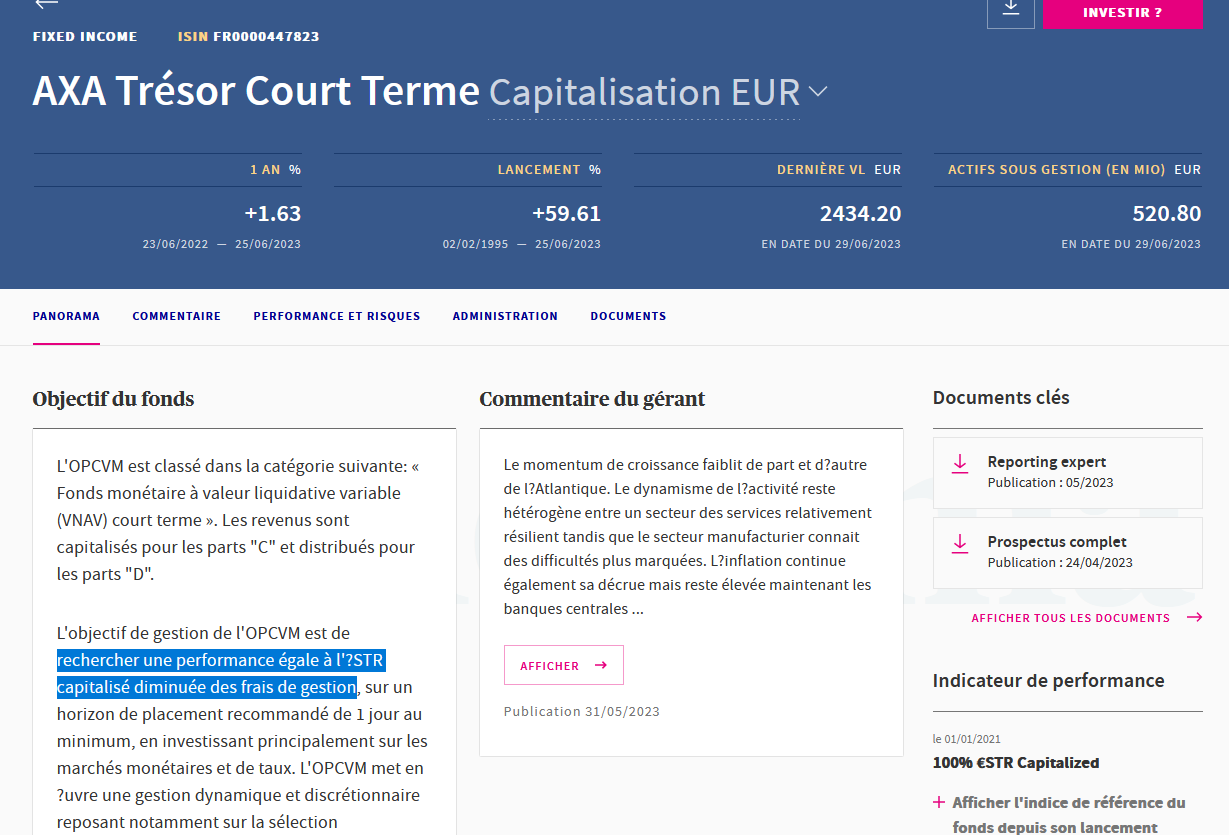Click the highlighted text about €STR performance
This screenshot has height=835, width=1229.
click(x=221, y=674)
